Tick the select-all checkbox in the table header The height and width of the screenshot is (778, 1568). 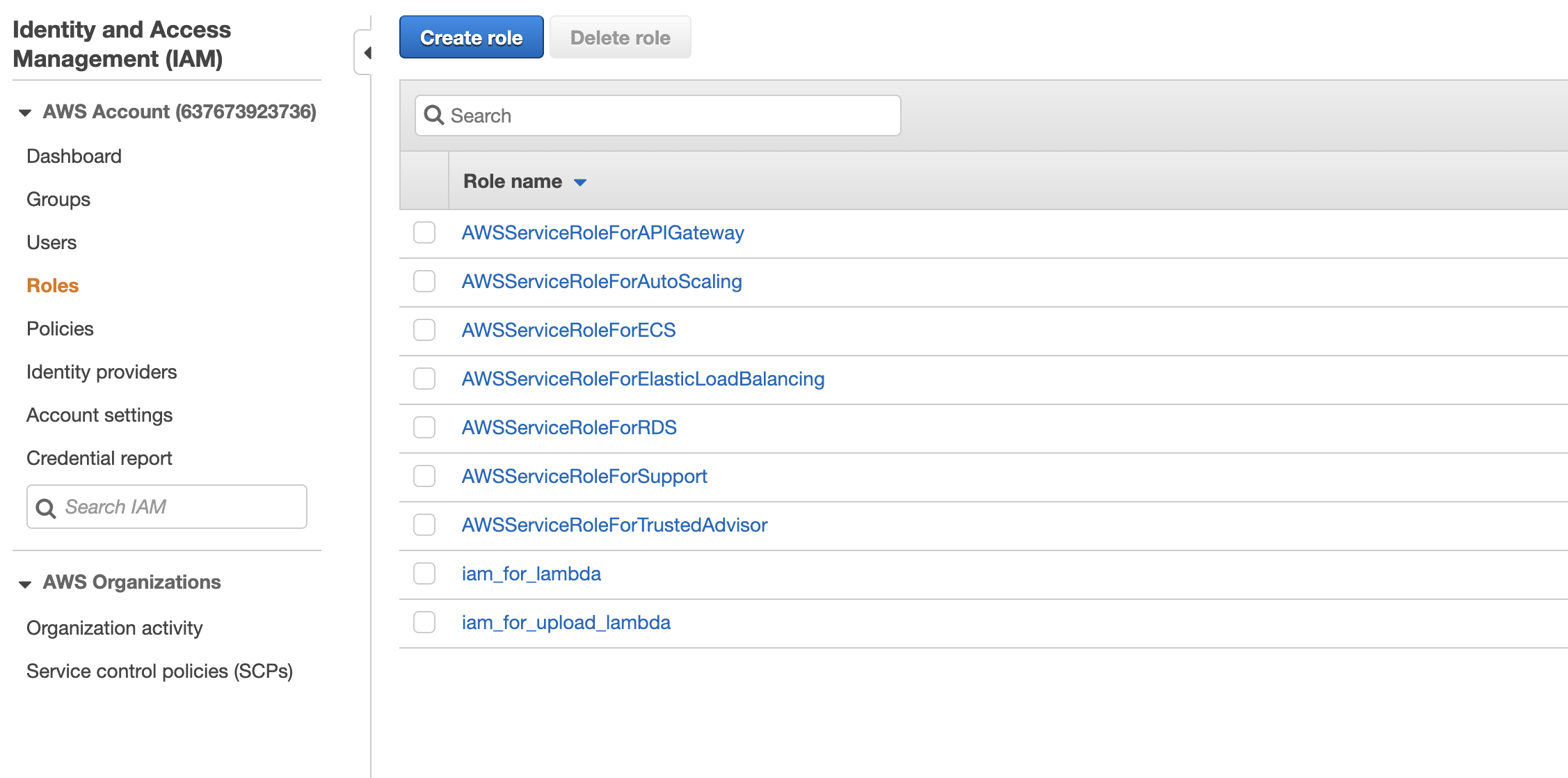tap(424, 180)
